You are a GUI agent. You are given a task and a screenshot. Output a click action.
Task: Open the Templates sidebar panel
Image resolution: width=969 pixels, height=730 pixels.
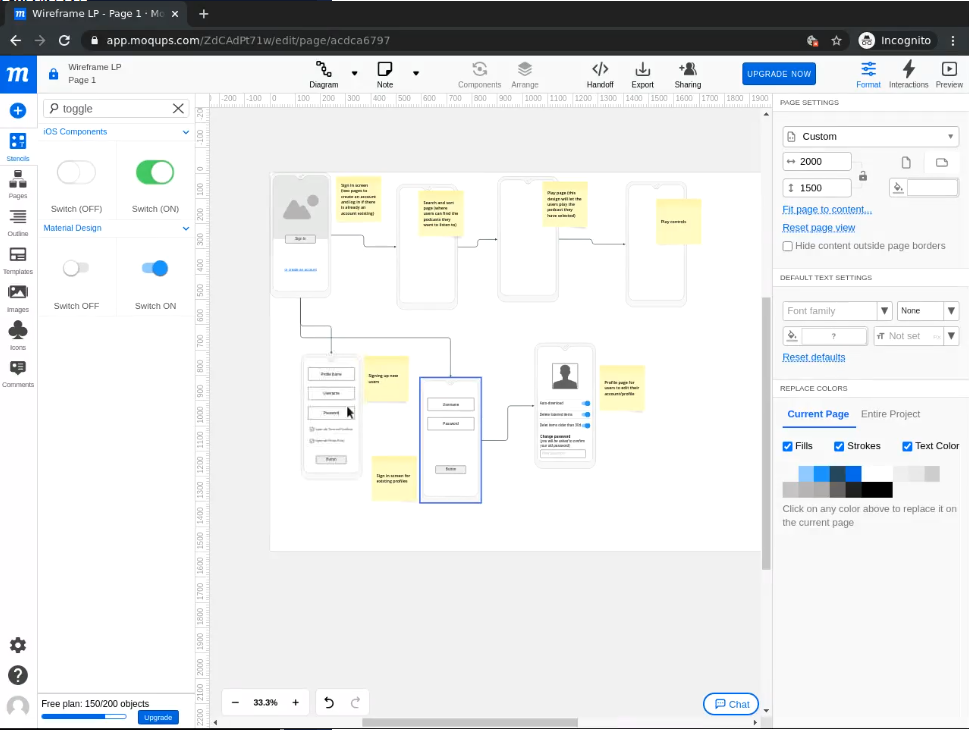point(18,260)
